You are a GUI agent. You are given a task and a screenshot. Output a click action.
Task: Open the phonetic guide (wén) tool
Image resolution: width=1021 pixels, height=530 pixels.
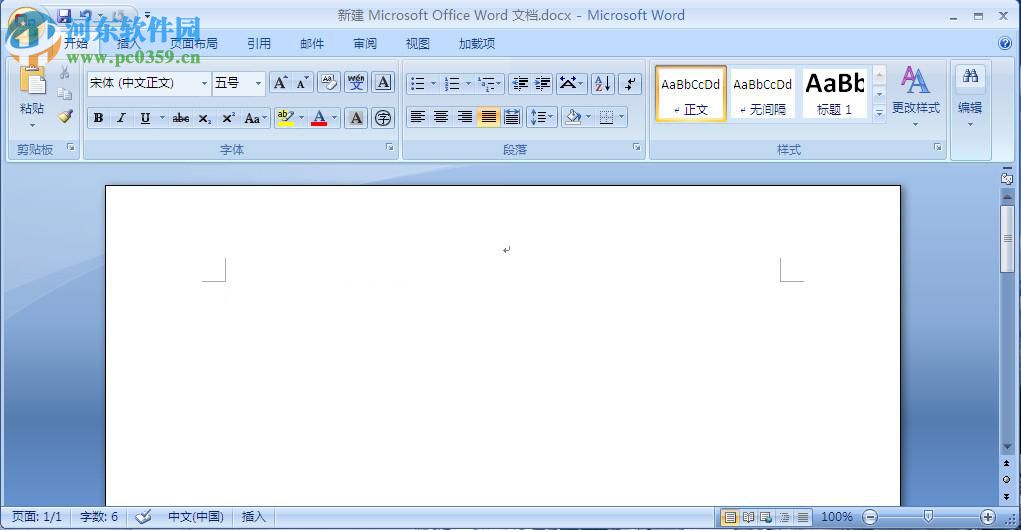356,83
